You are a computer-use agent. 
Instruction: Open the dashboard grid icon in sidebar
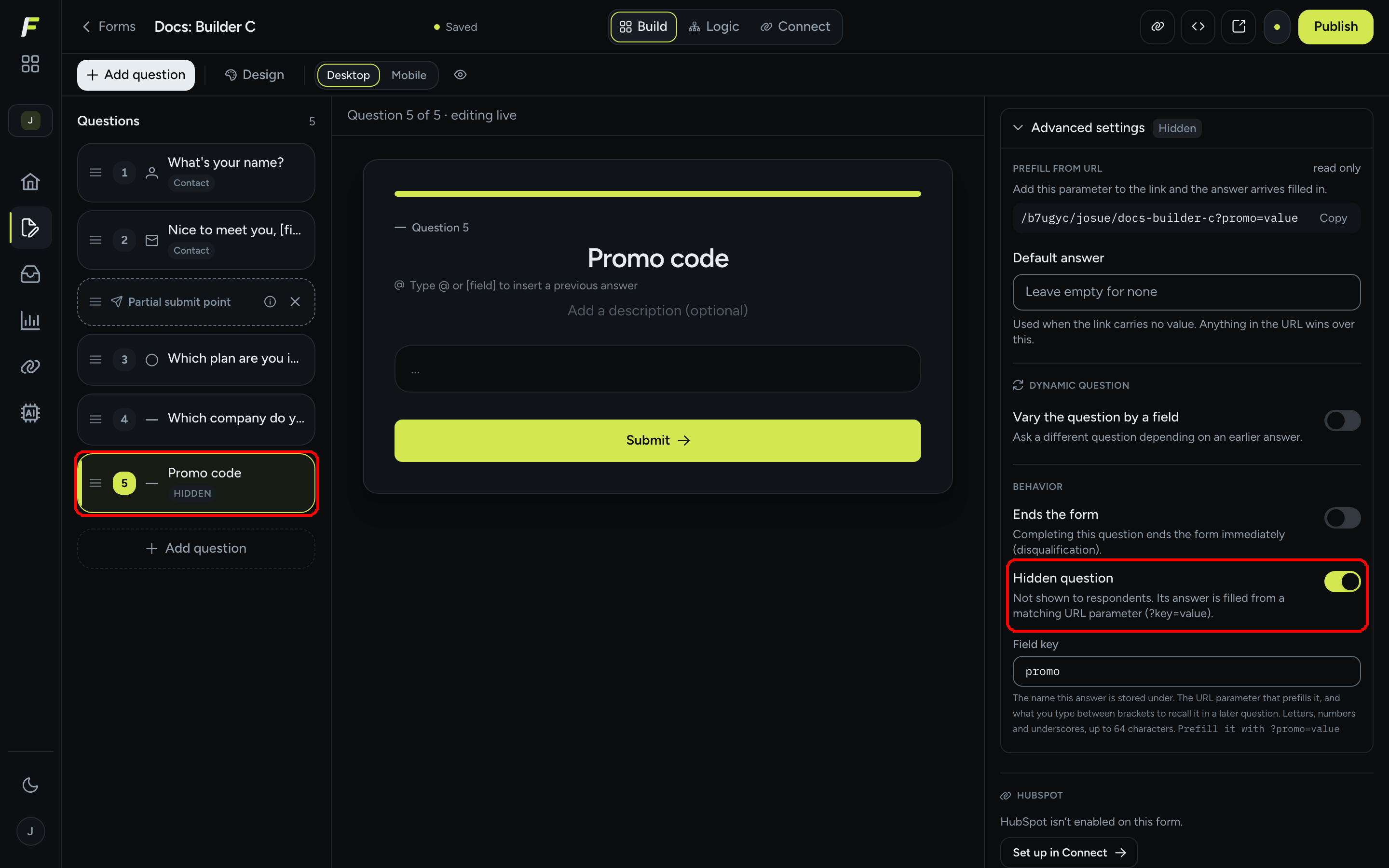pos(30,64)
